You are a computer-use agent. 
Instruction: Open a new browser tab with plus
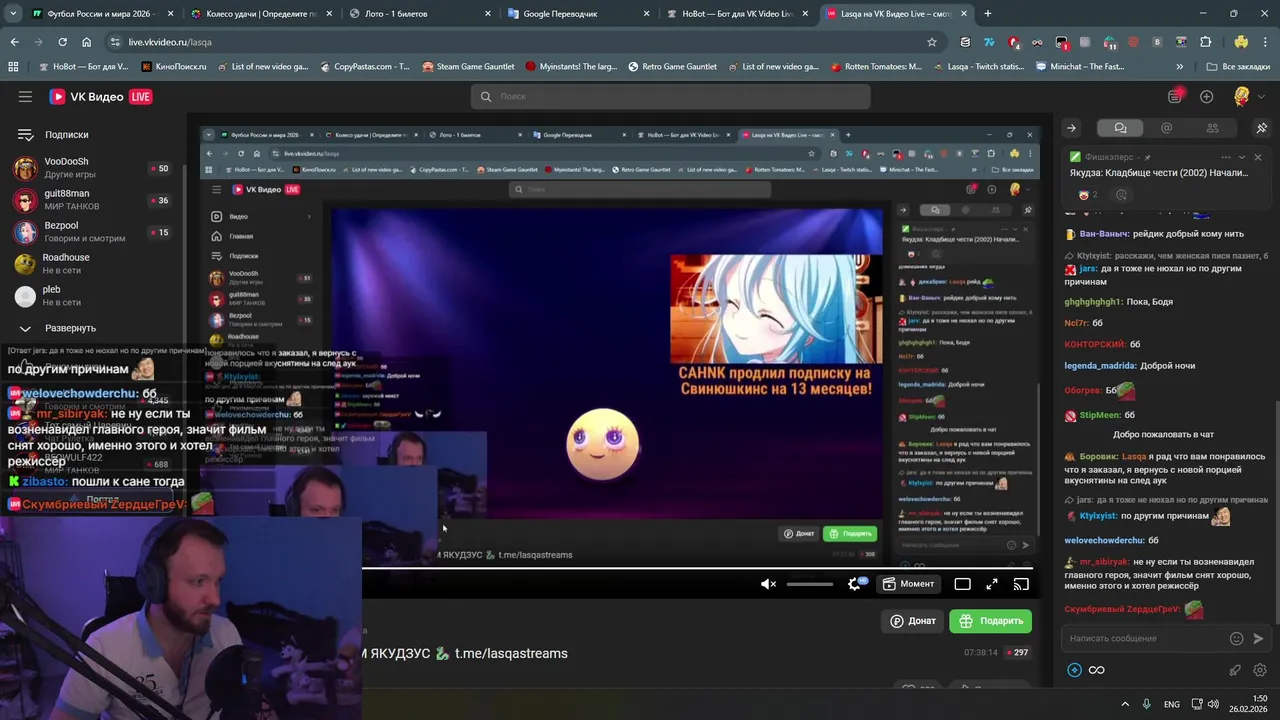coord(988,14)
